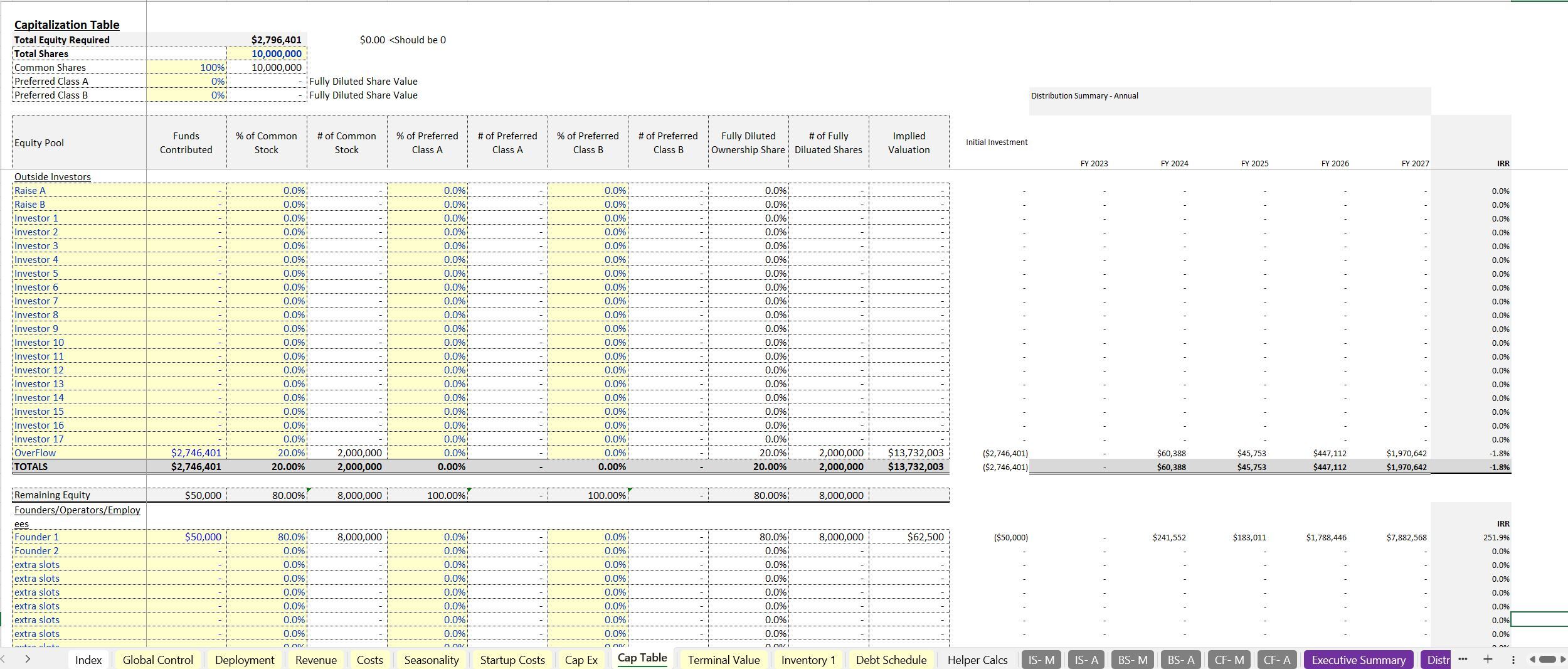The width and height of the screenshot is (1568, 669).
Task: Click Founder 1 80.0% common stock cell
Action: tap(267, 537)
